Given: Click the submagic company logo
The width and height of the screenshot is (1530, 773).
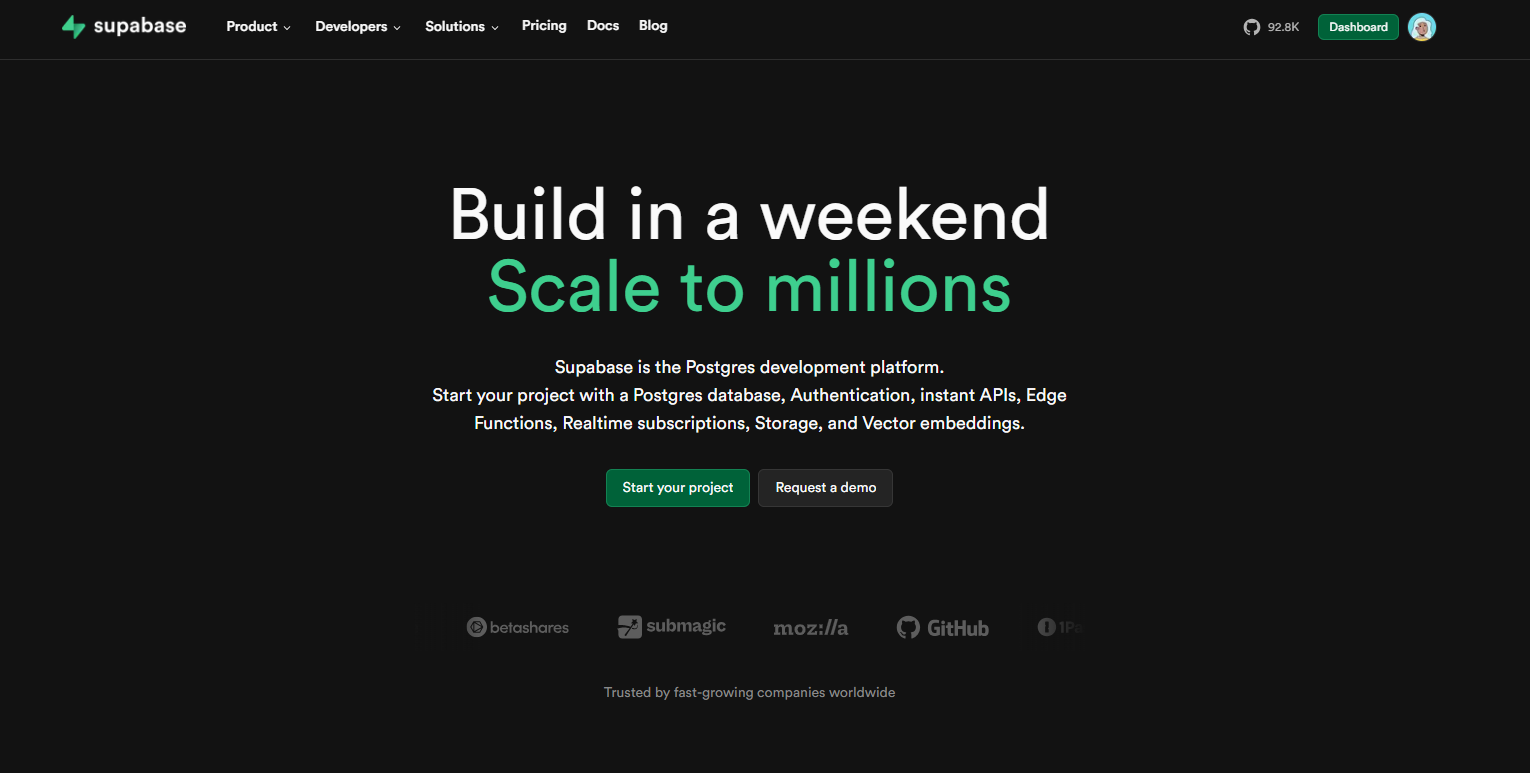Looking at the screenshot, I should point(672,627).
